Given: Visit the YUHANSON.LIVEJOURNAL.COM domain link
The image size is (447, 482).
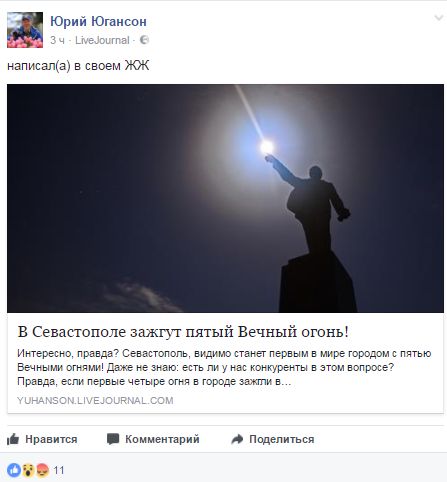Looking at the screenshot, I should tap(95, 400).
